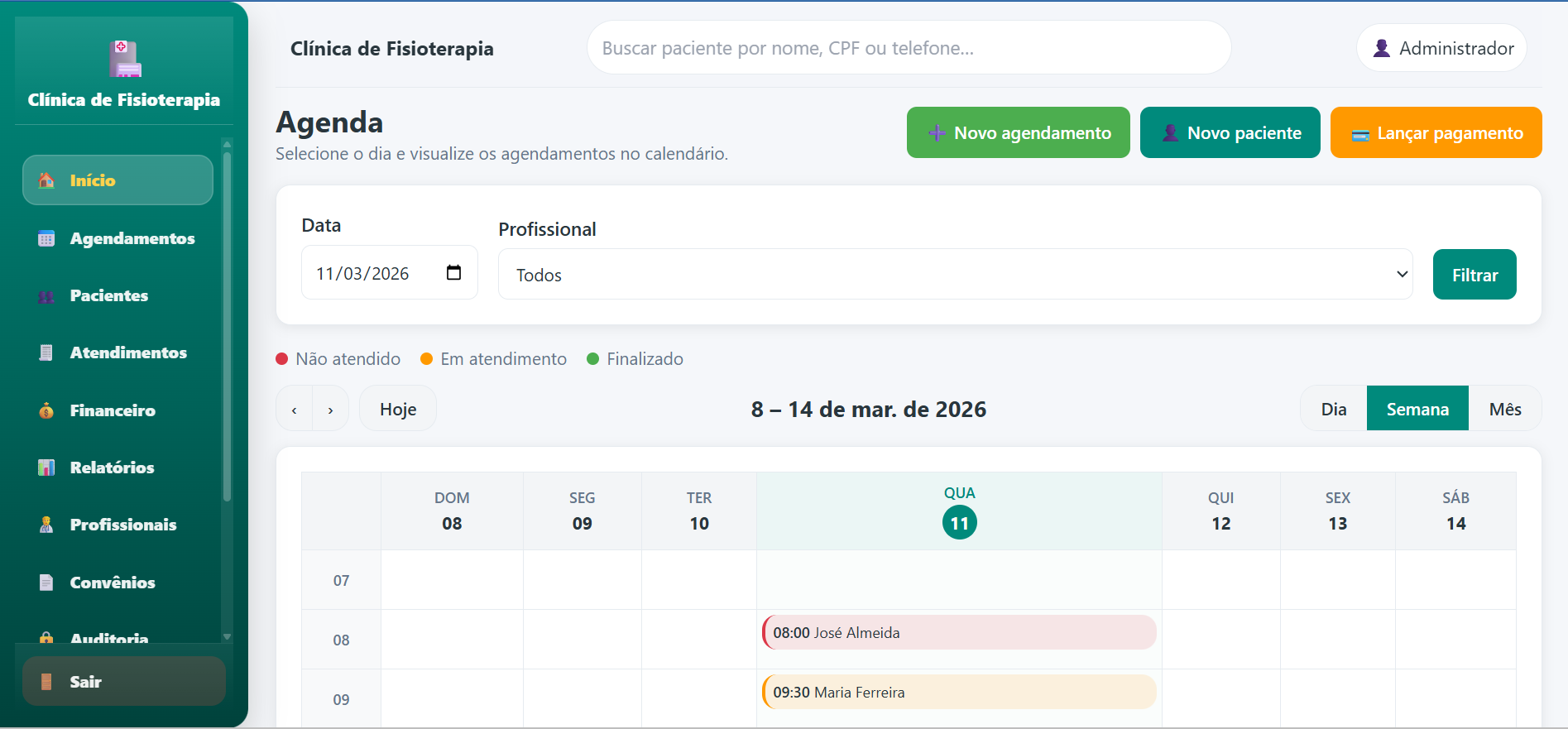Screen dimensions: 1568x729
Task: Click the Data field showing 11/03/2026
Action: pyautogui.click(x=389, y=273)
